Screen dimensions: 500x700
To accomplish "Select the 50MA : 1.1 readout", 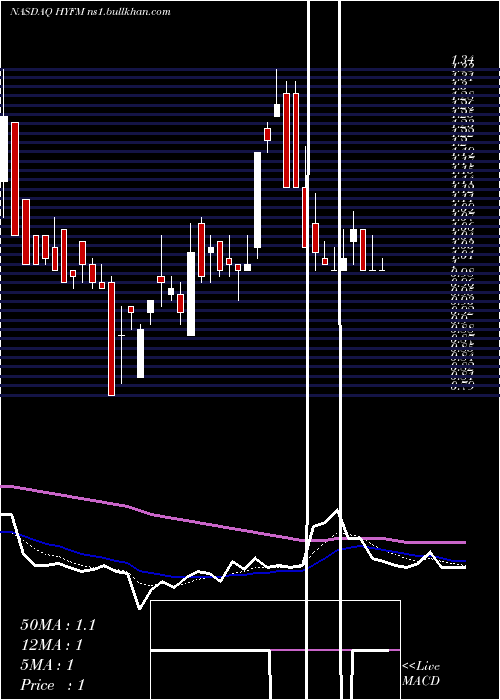I will 58,625.
